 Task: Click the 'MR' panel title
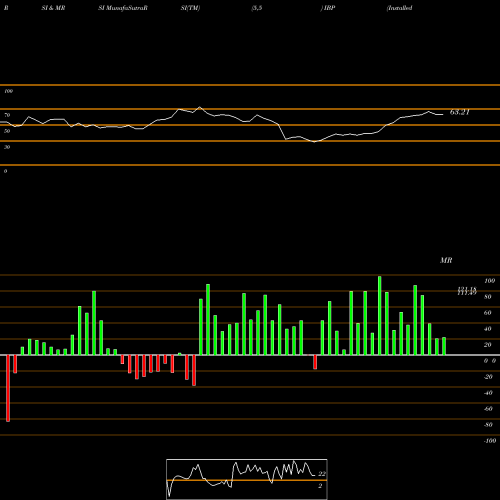(x=446, y=260)
